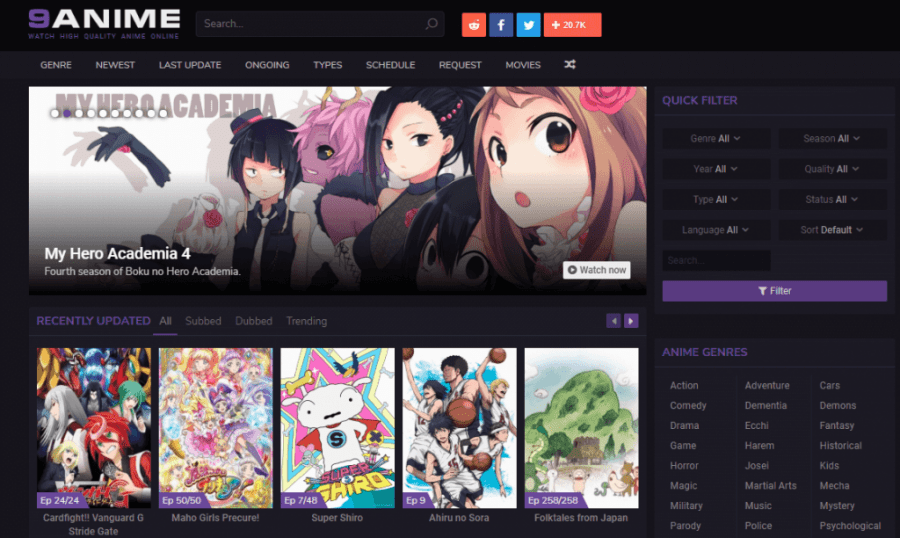Switch to the Subbed tab
Image resolution: width=900 pixels, height=538 pixels.
pos(203,321)
